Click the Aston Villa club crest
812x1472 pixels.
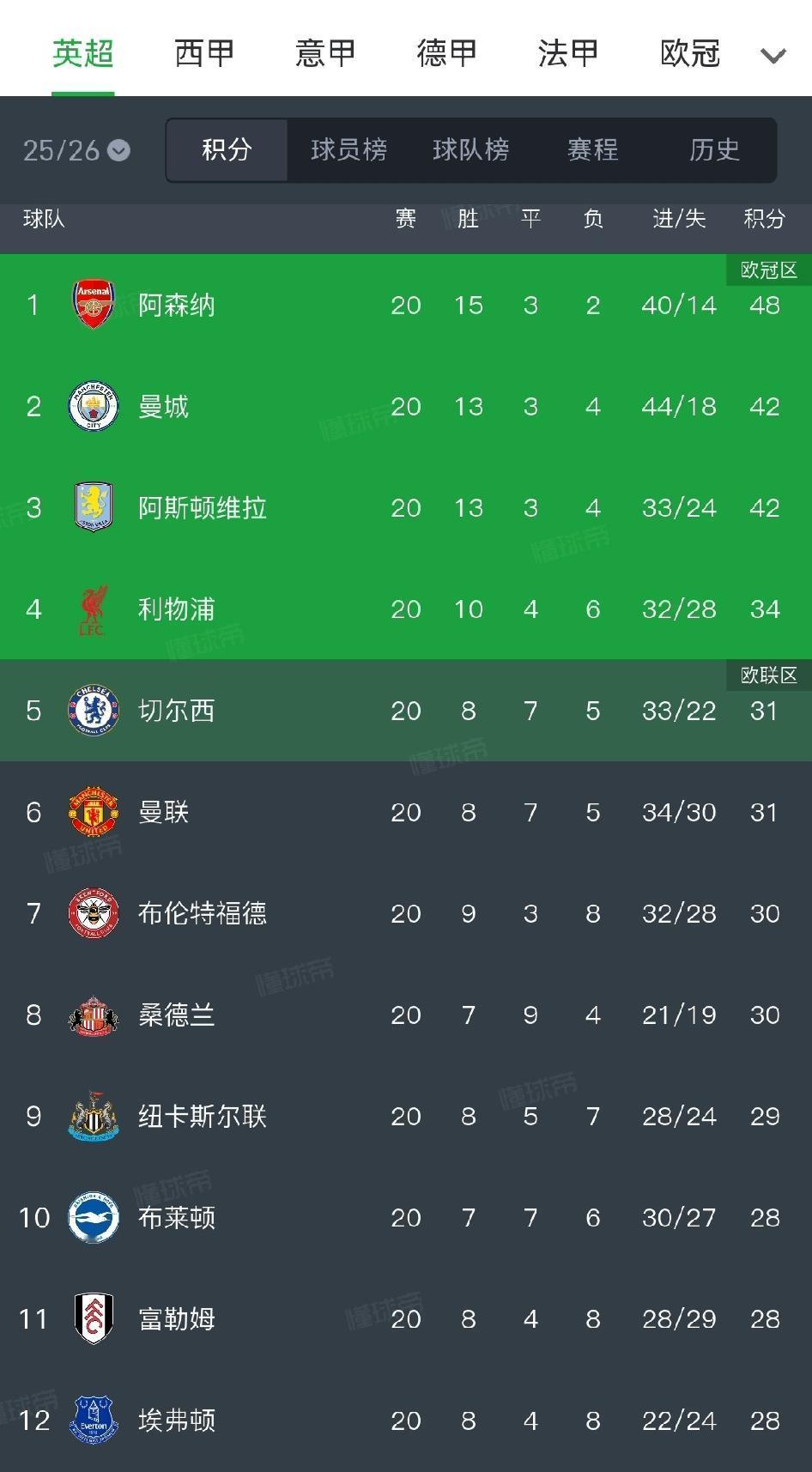93,507
